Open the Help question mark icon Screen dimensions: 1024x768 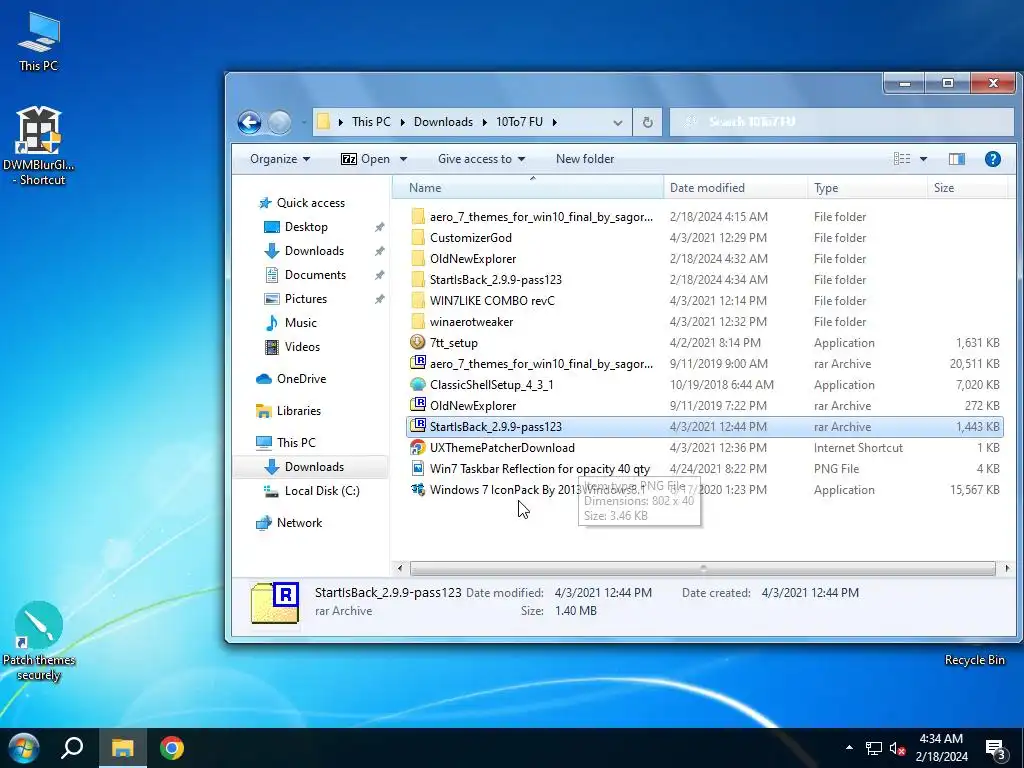coord(992,159)
